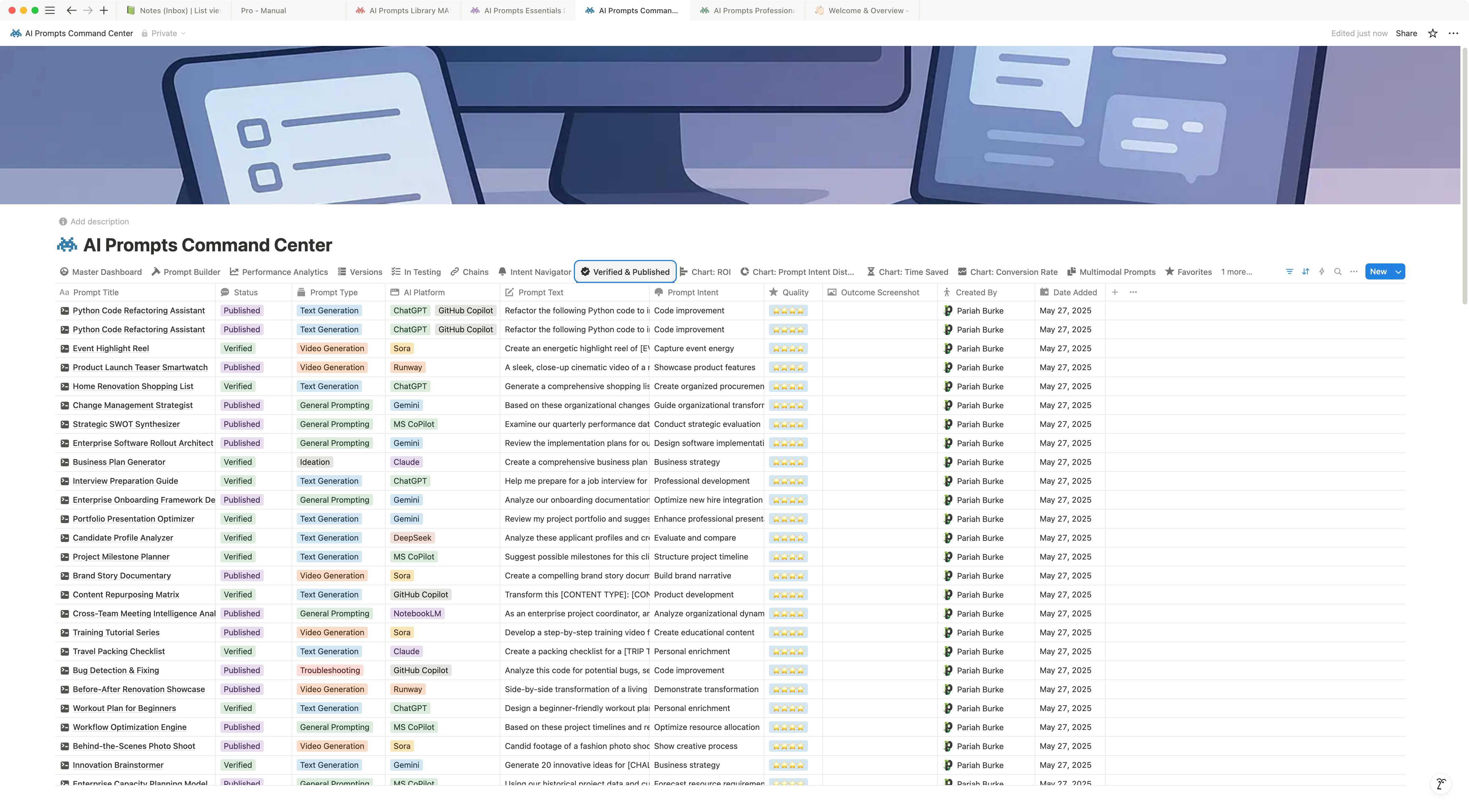Click Add description
1469x812 pixels.
click(99, 221)
